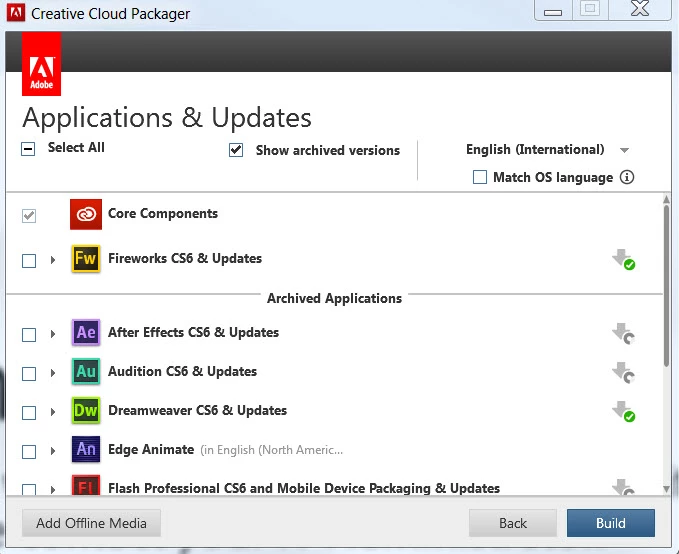
Task: Check the Flash Professional CS6 checkbox
Action: pos(29,489)
